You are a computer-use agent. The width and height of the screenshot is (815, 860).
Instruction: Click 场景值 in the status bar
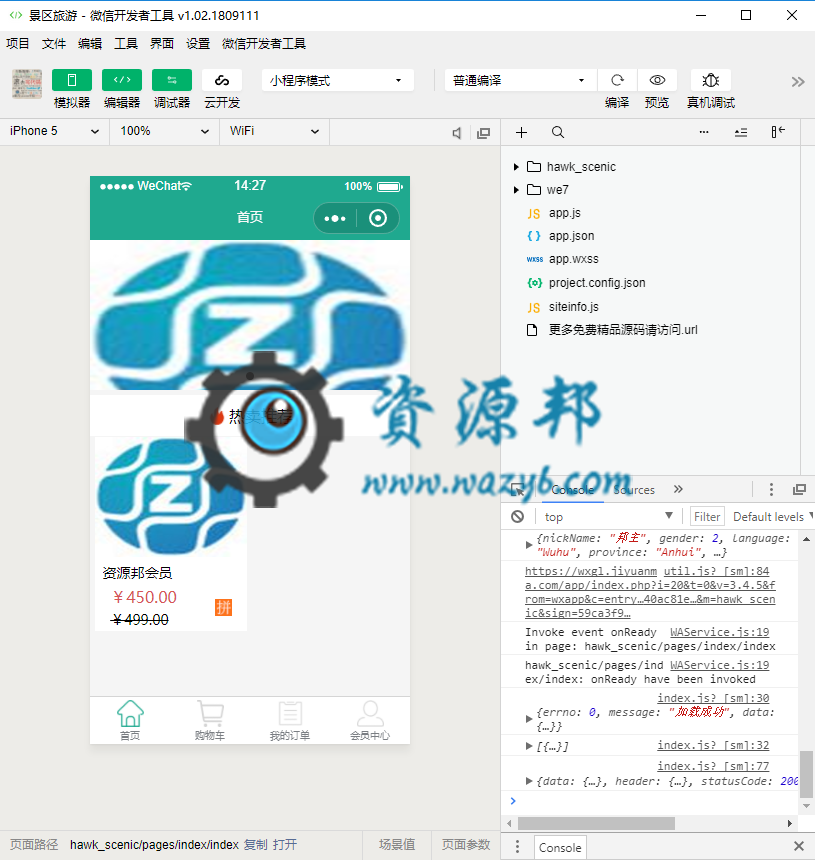[397, 845]
